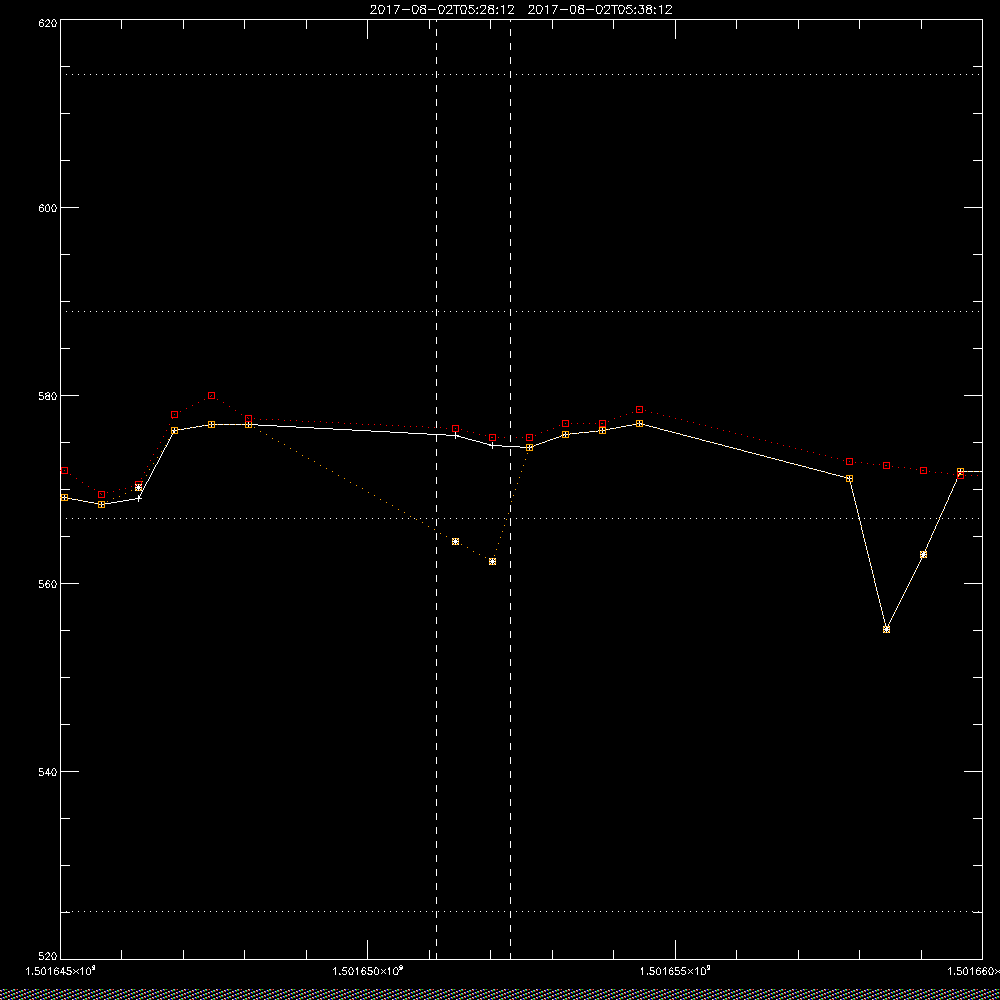Select the 540 y-axis label
The width and height of the screenshot is (1000, 1000).
pos(48,772)
